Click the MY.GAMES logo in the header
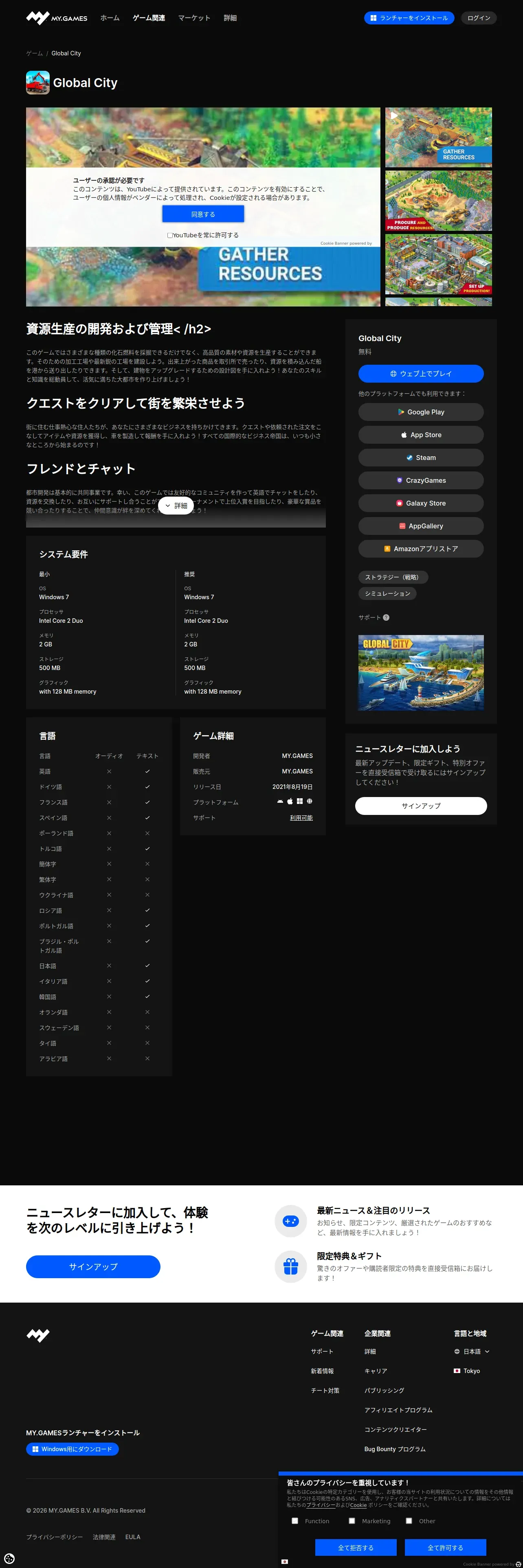 pos(57,18)
